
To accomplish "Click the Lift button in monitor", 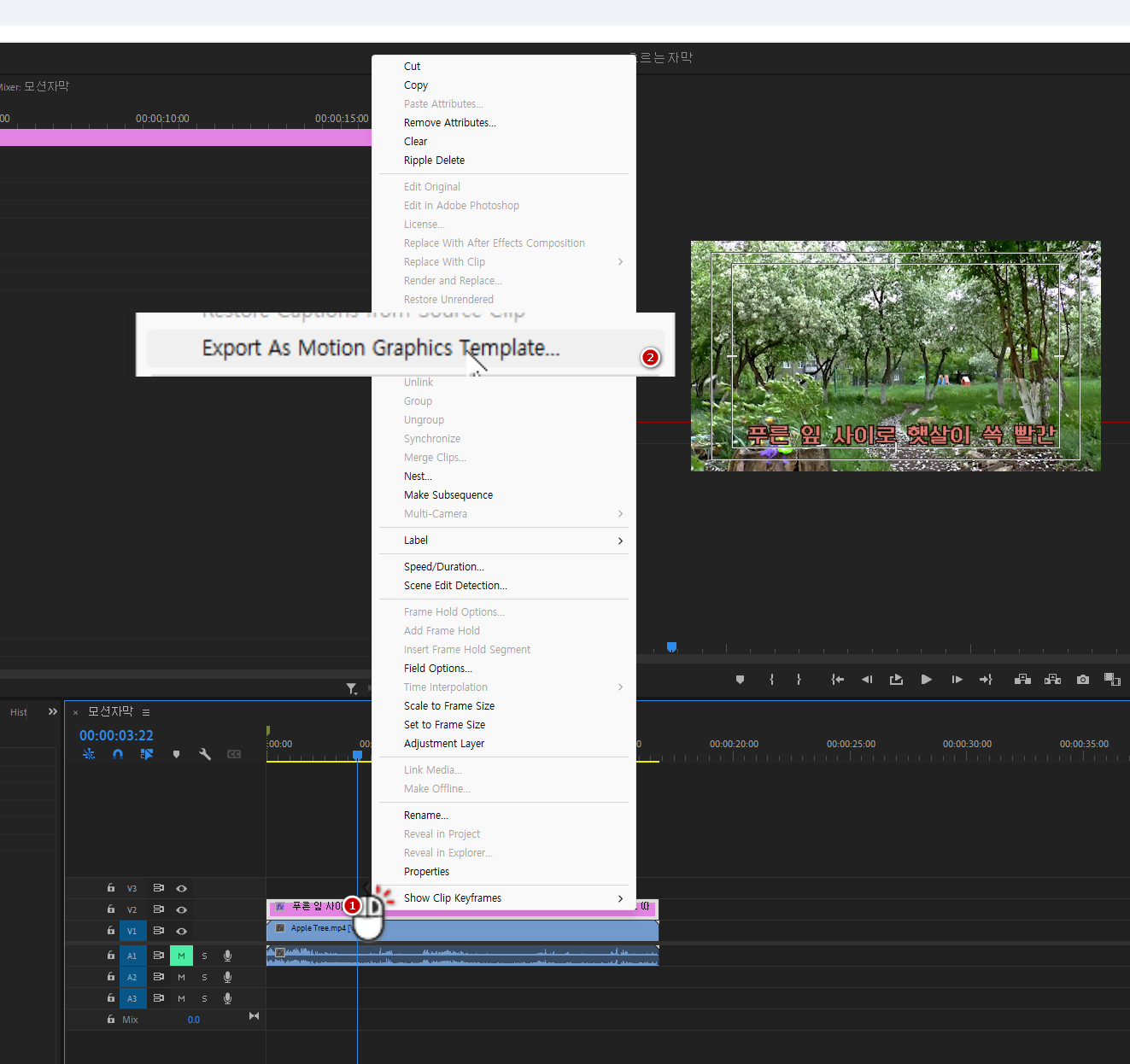I will pos(1022,680).
